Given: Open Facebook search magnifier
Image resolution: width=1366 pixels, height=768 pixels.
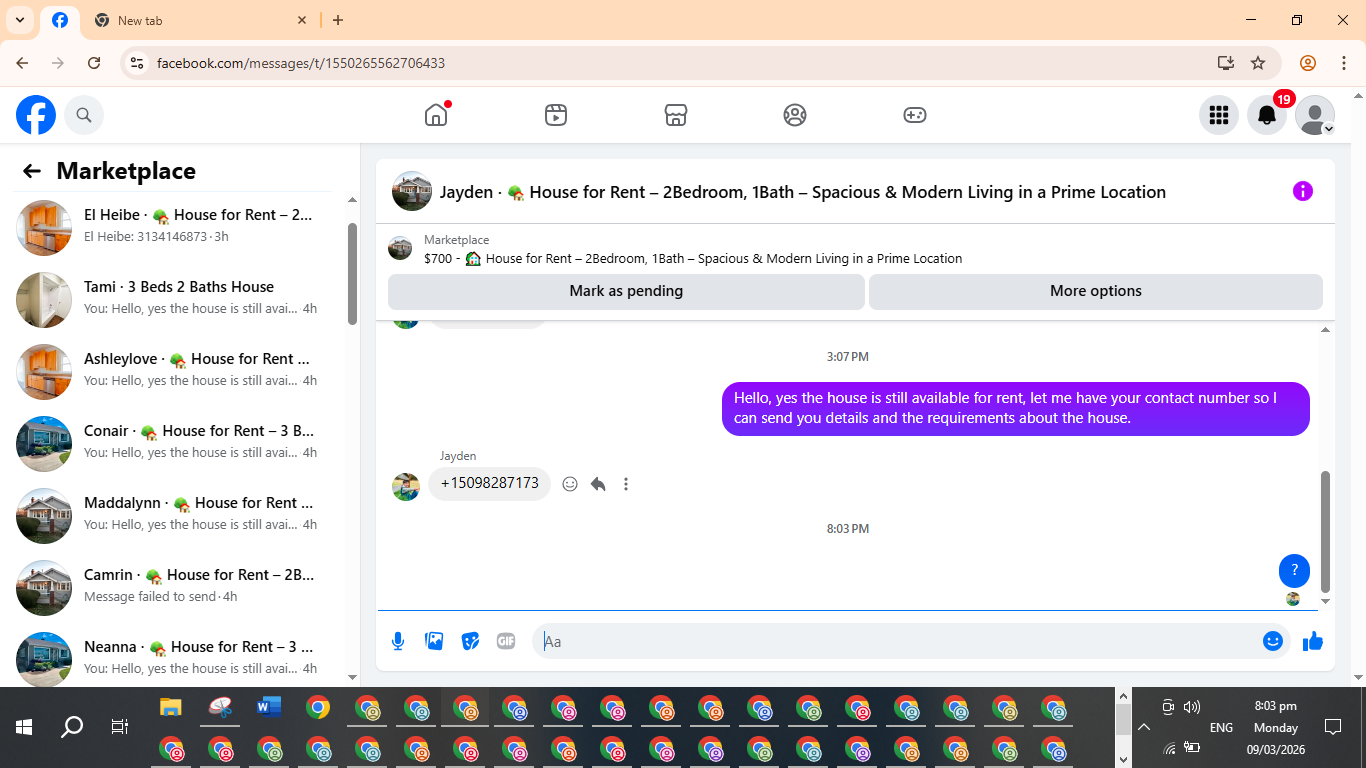Looking at the screenshot, I should point(84,115).
